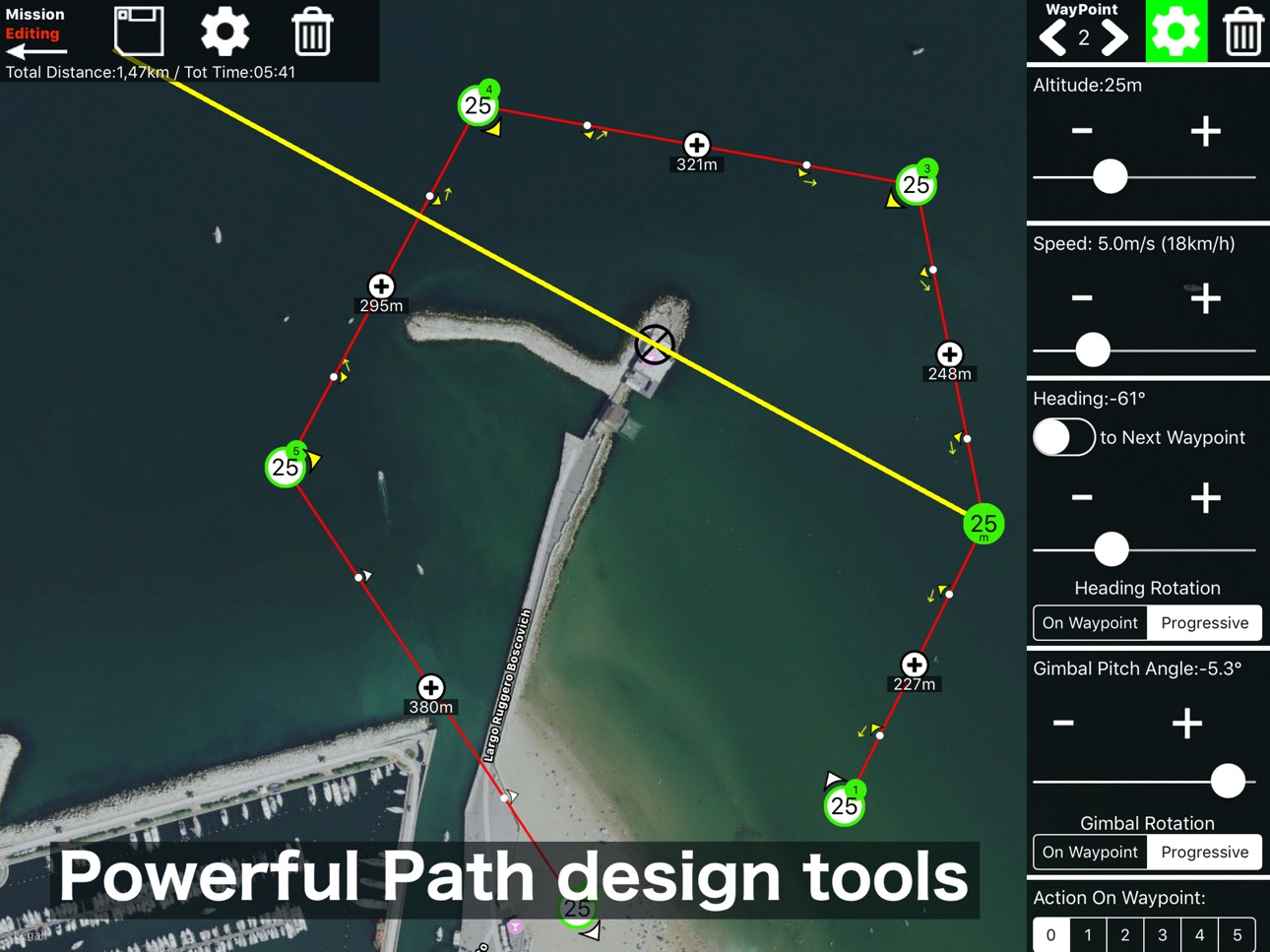Screen dimensions: 1270x952
Task: Add waypoint on the 295m segment
Action: (381, 286)
